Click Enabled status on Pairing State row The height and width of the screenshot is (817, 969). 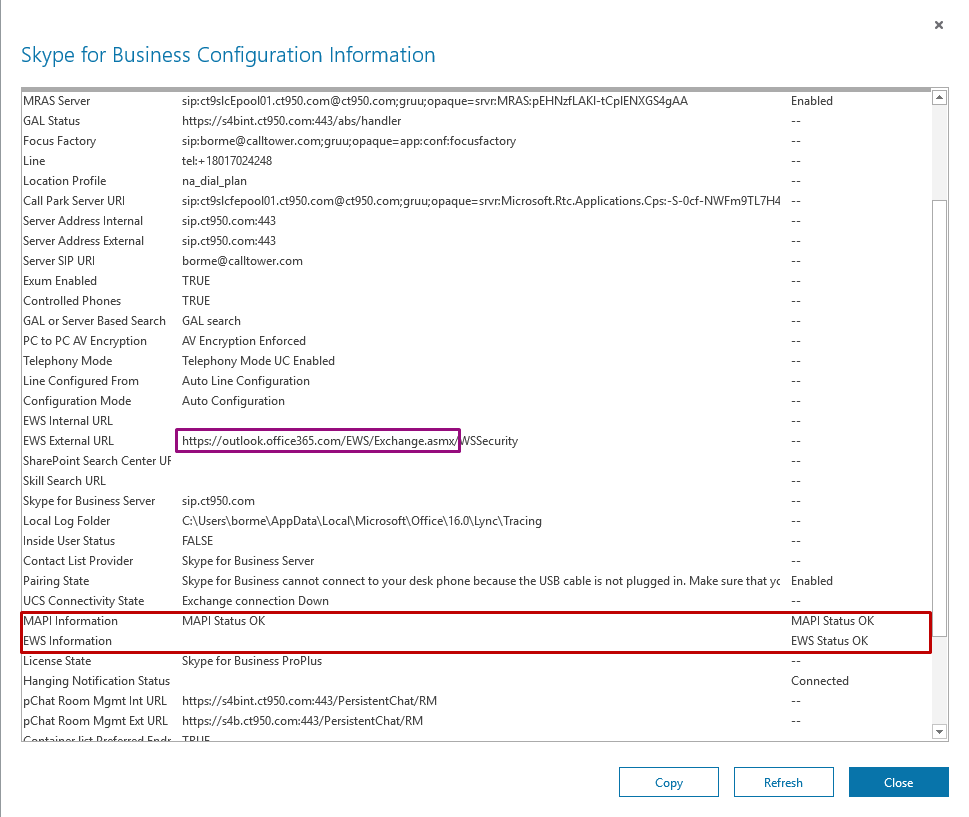(x=811, y=581)
